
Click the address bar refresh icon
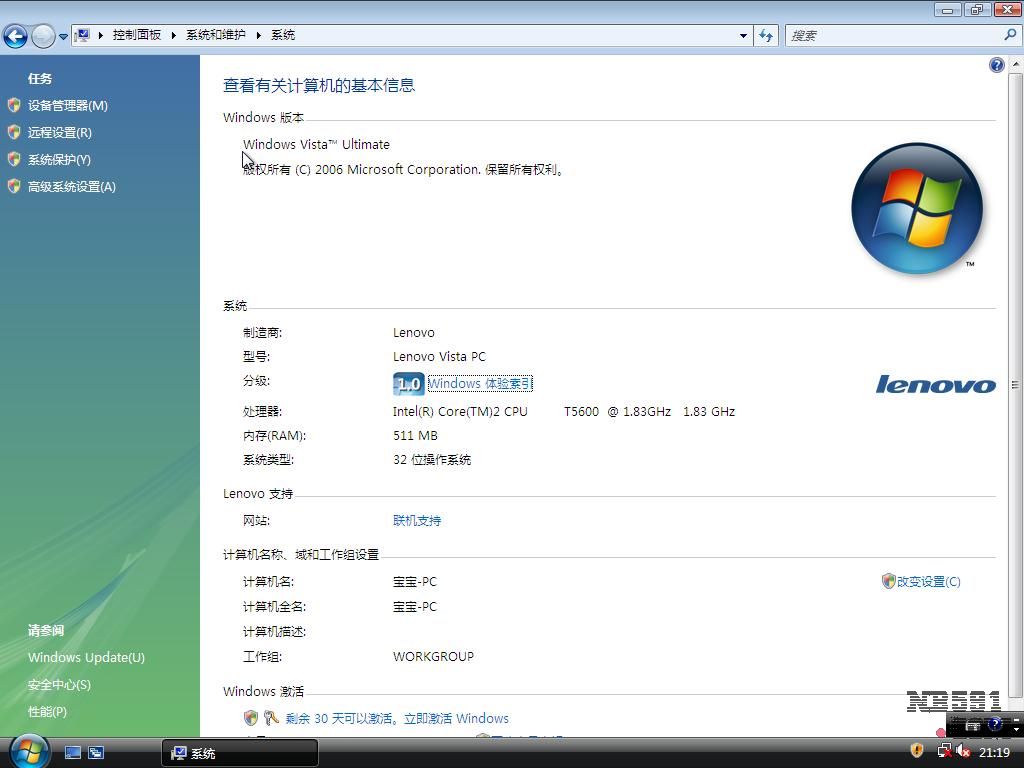766,35
